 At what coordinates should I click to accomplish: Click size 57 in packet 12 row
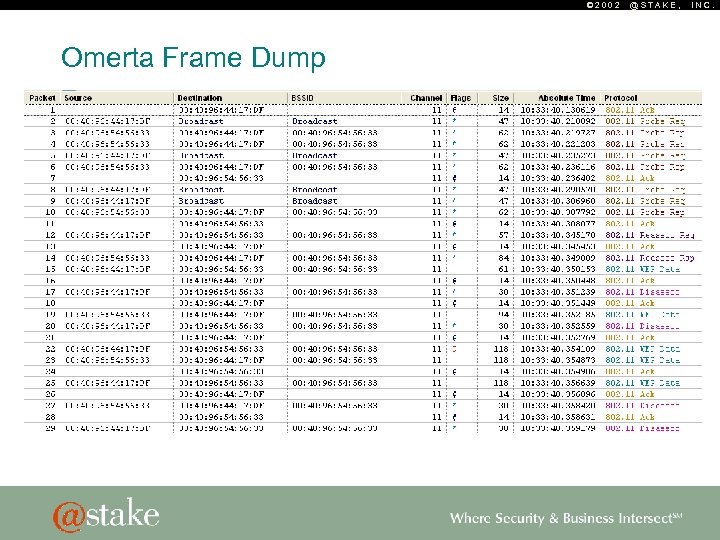[x=504, y=235]
